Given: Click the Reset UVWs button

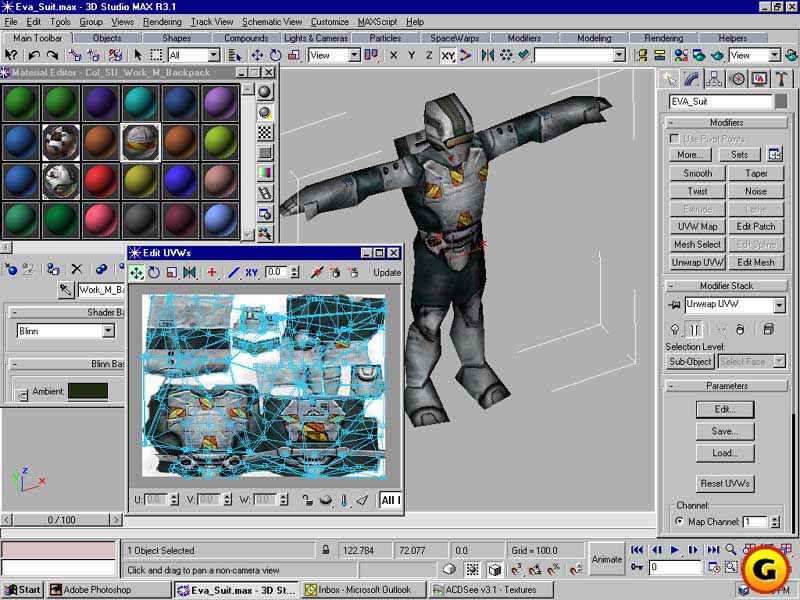Looking at the screenshot, I should coord(725,483).
